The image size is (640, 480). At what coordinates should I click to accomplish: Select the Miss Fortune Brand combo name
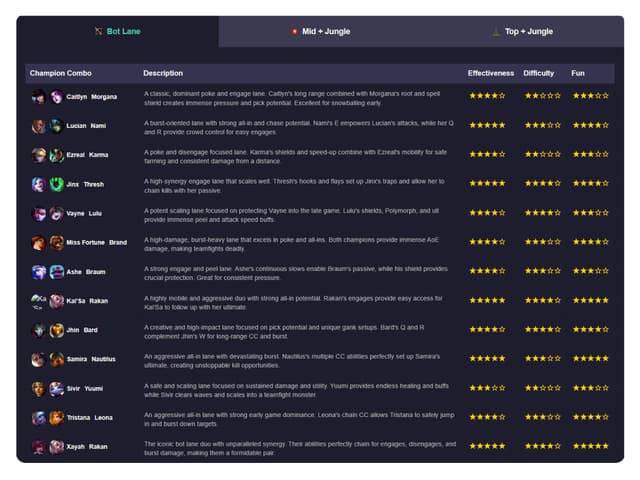96,242
